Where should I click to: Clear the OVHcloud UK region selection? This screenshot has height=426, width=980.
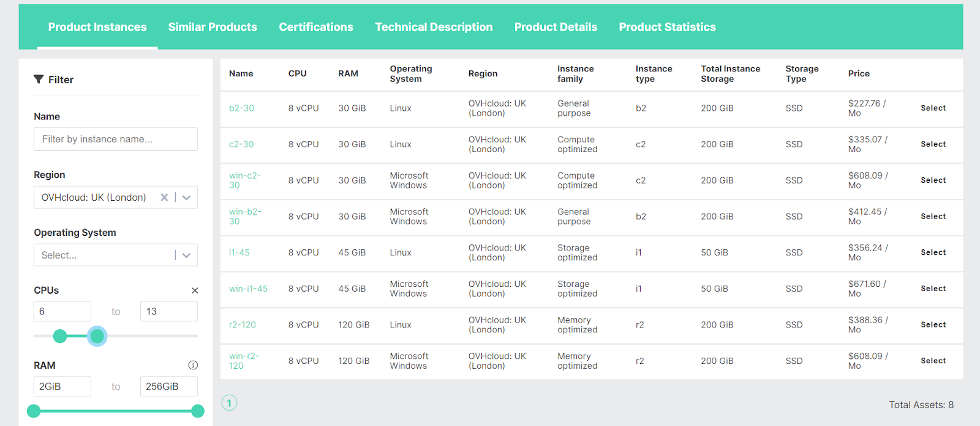pyautogui.click(x=164, y=197)
